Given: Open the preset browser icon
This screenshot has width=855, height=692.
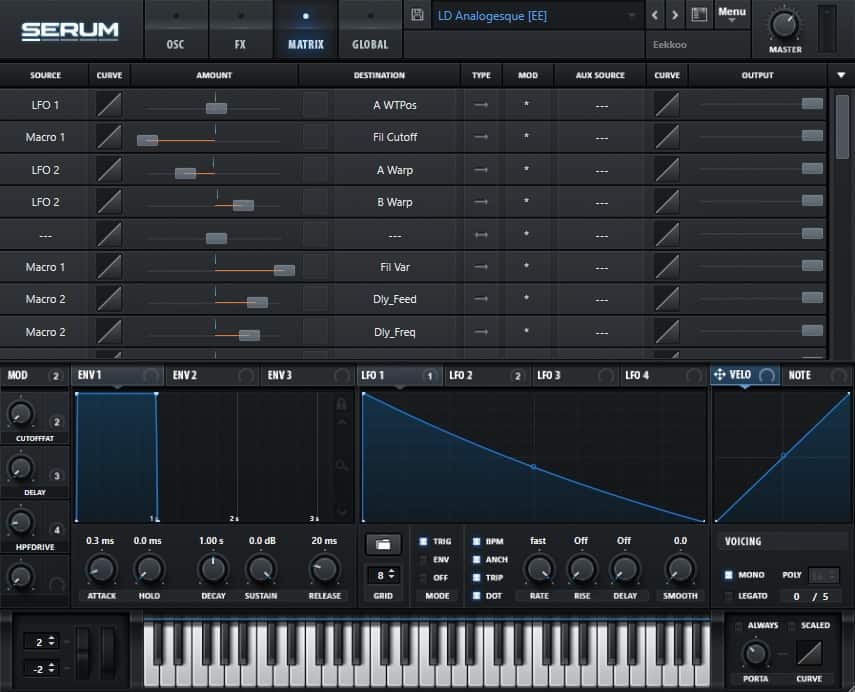Looking at the screenshot, I should [699, 15].
